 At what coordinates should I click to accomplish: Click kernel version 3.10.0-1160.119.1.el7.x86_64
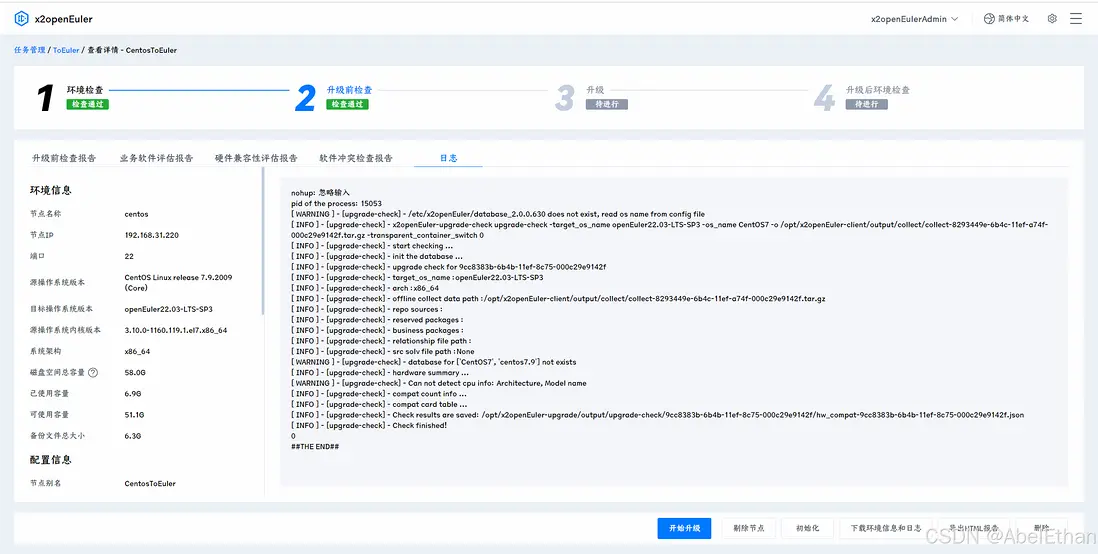(176, 330)
